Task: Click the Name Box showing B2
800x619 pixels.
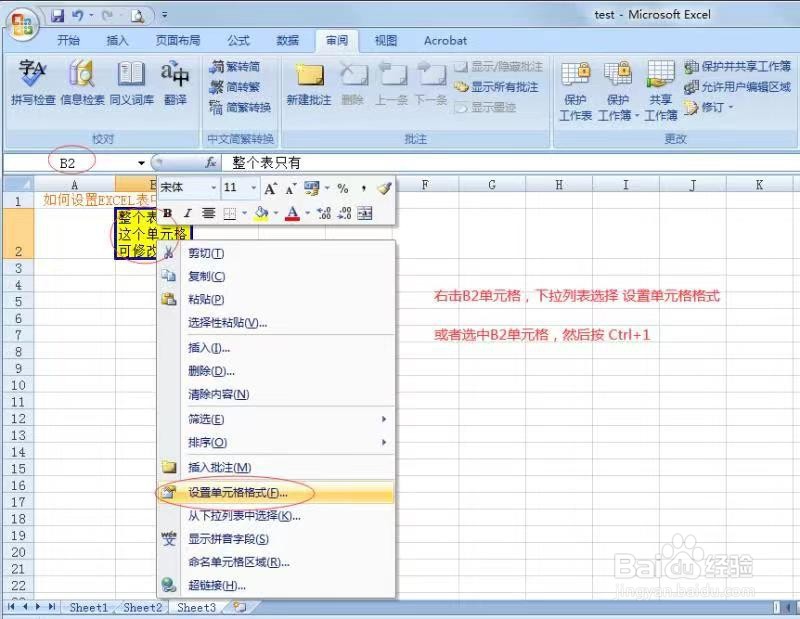Action: [x=69, y=163]
